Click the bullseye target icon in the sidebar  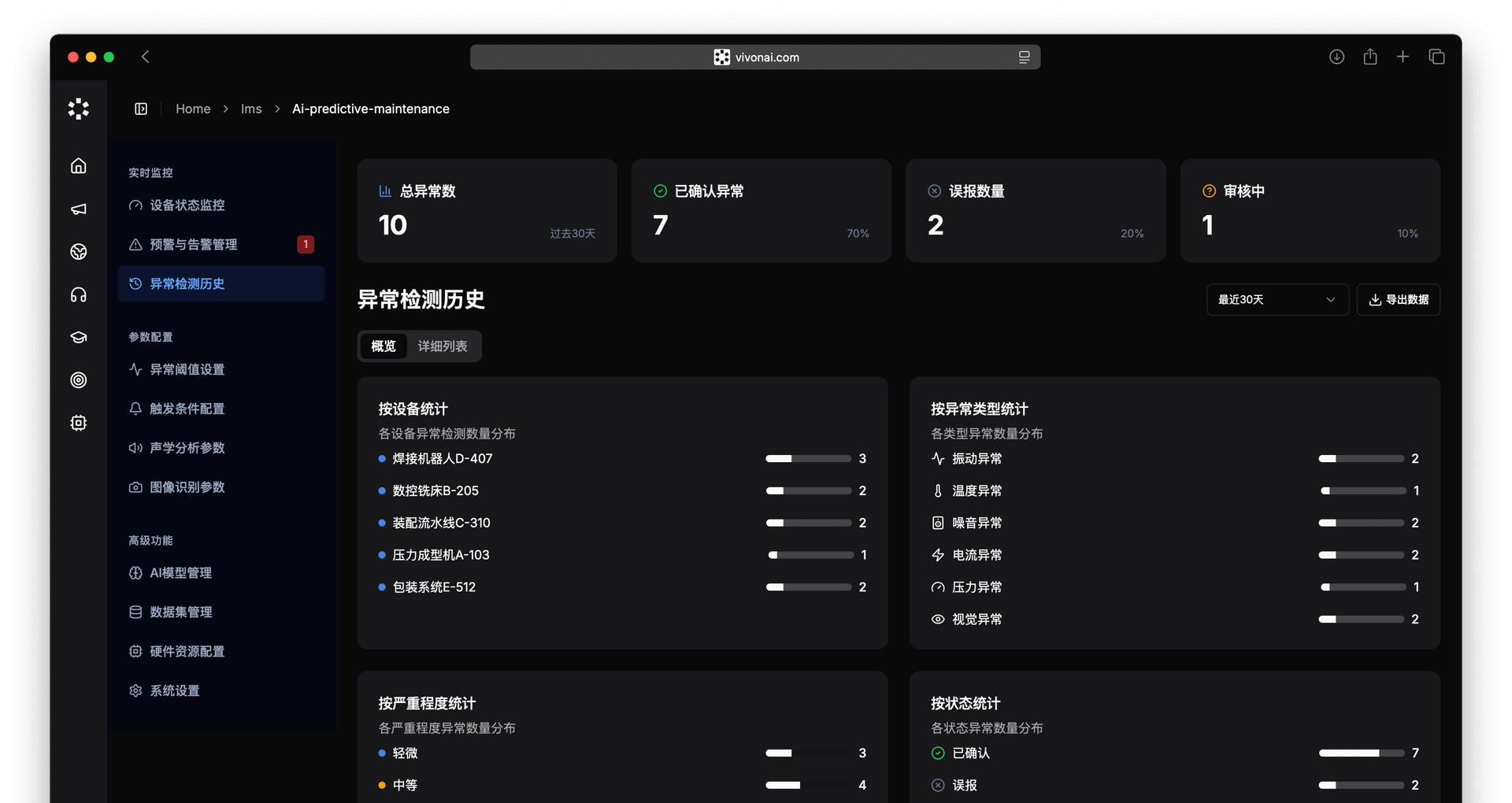pyautogui.click(x=78, y=380)
